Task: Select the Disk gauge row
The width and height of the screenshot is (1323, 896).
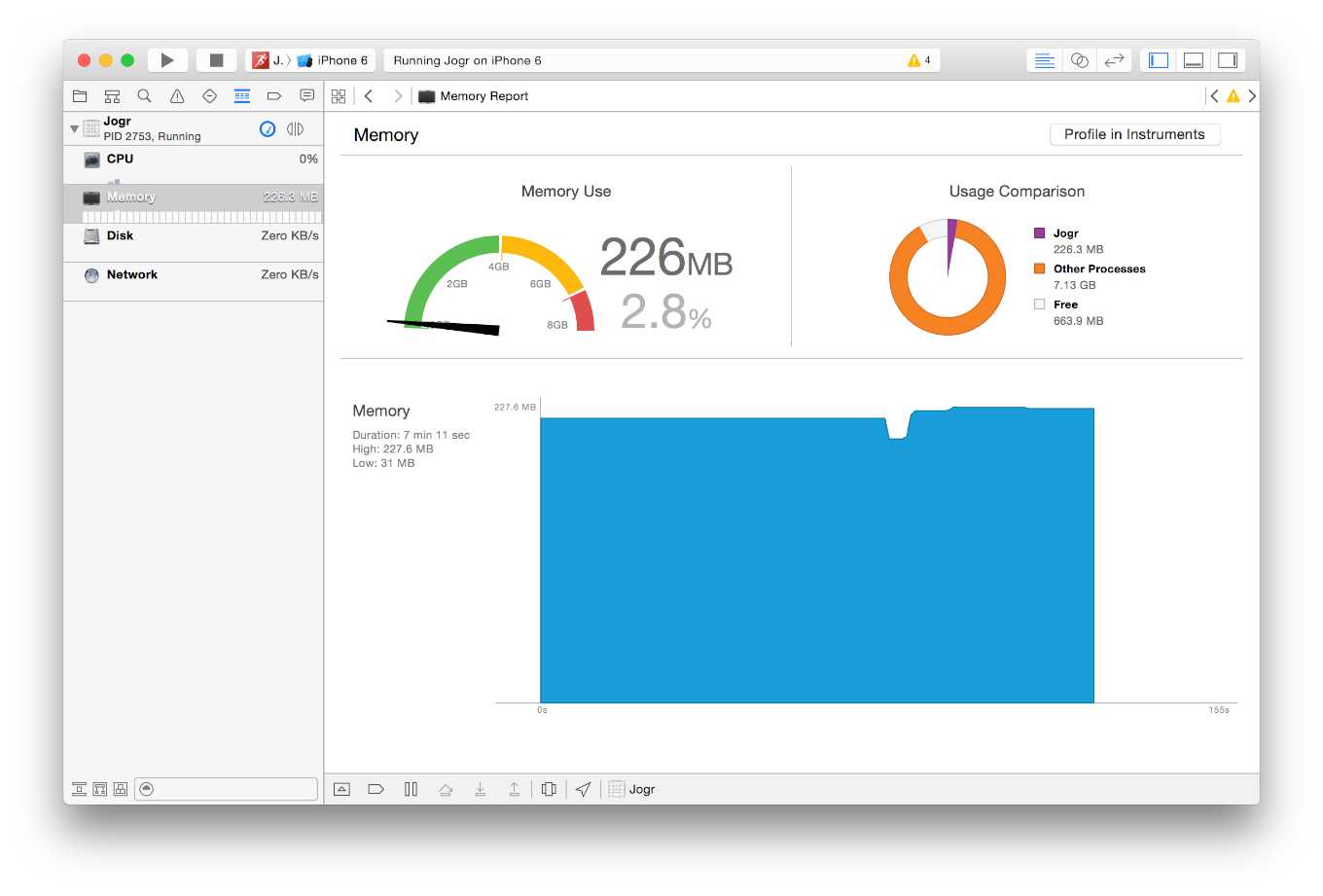Action: pos(194,242)
